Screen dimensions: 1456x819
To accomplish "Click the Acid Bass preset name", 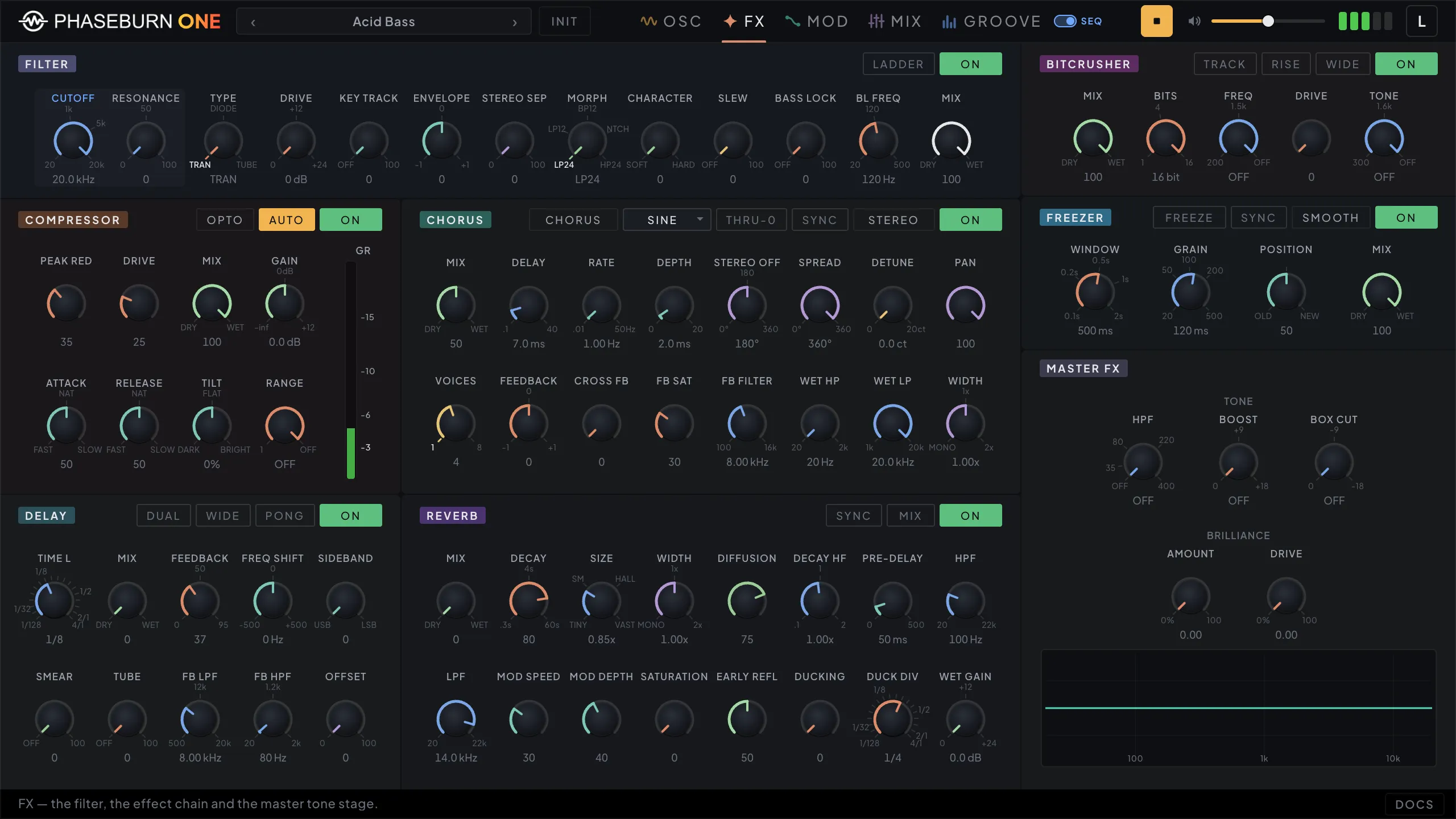I will 384,22.
